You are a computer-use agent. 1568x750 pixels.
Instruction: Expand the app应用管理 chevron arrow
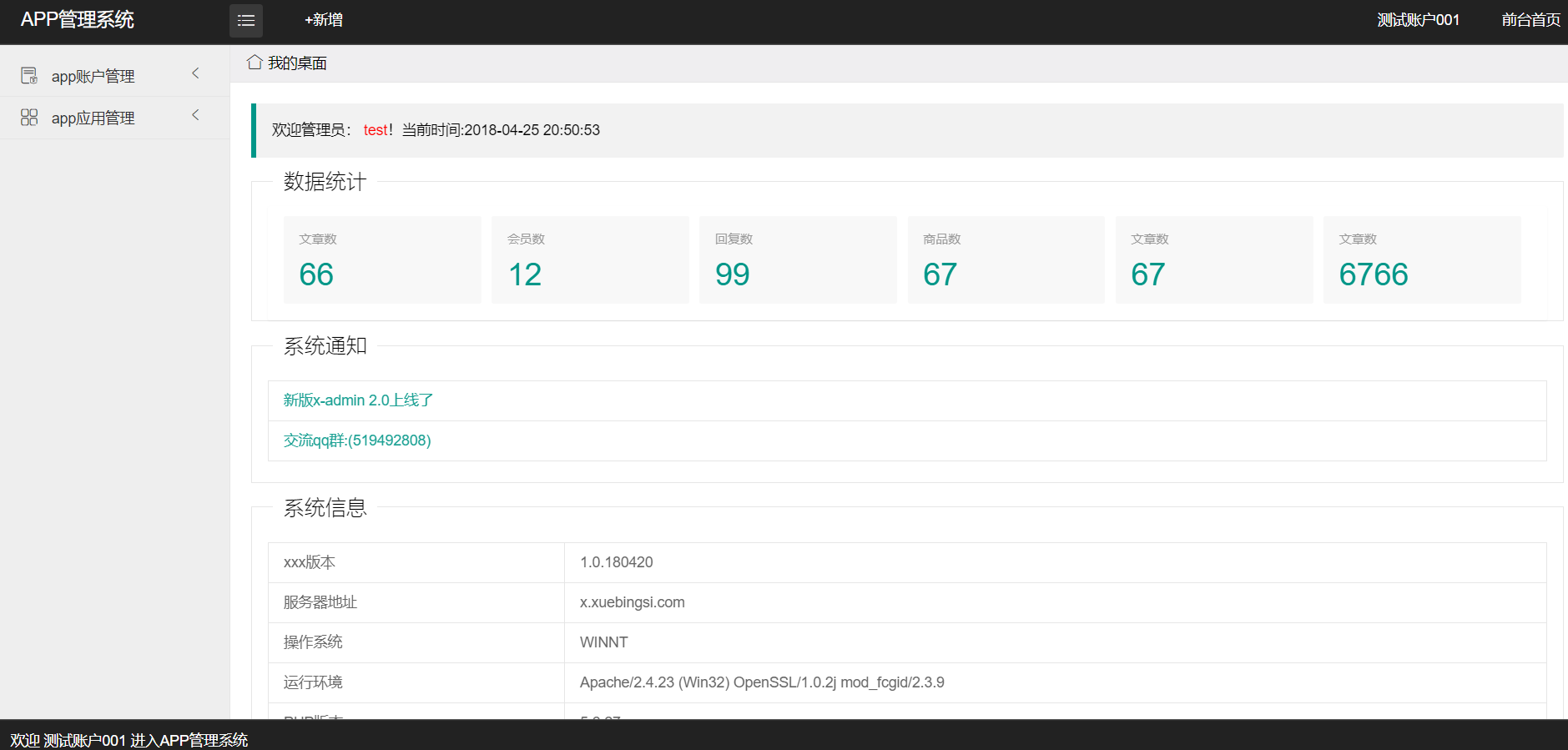(x=195, y=115)
